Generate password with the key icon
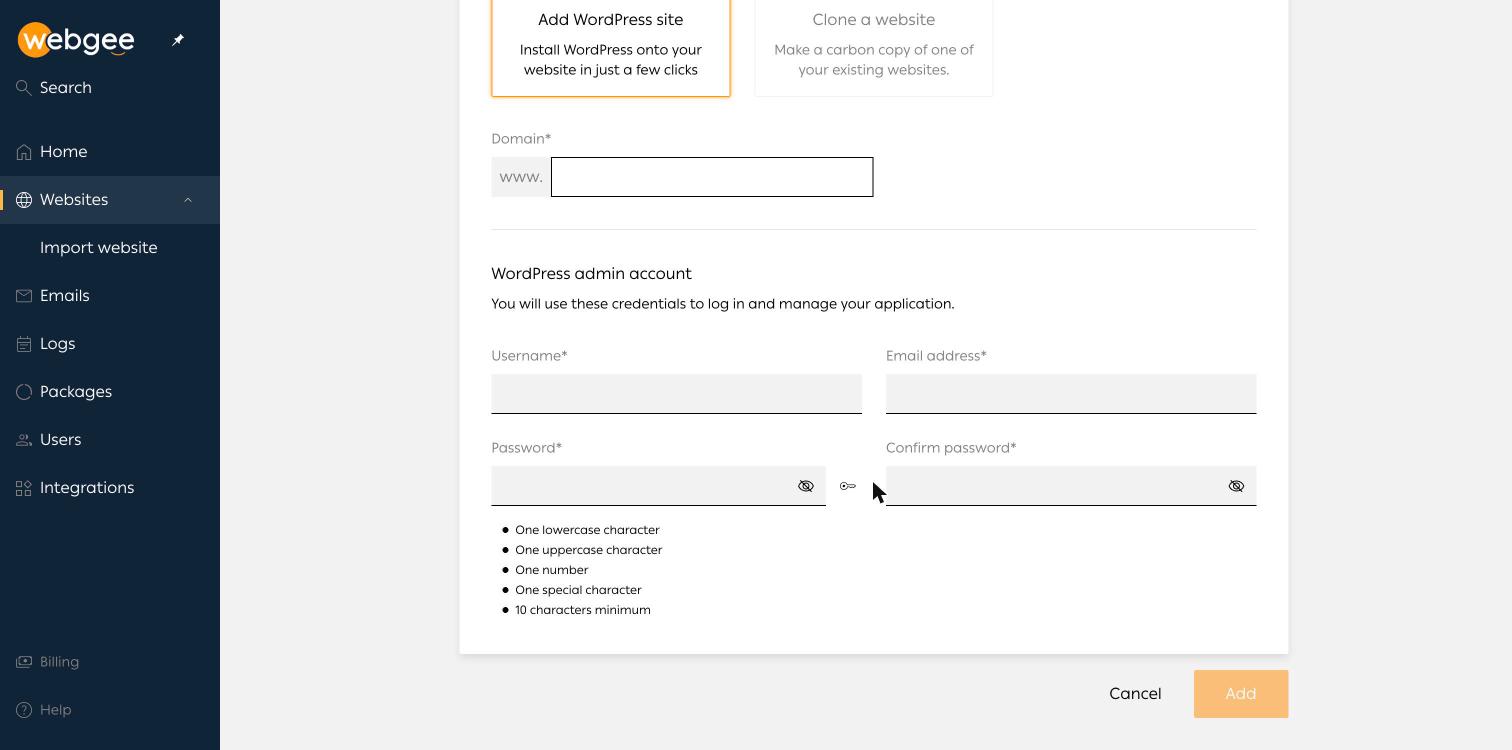 pos(848,486)
